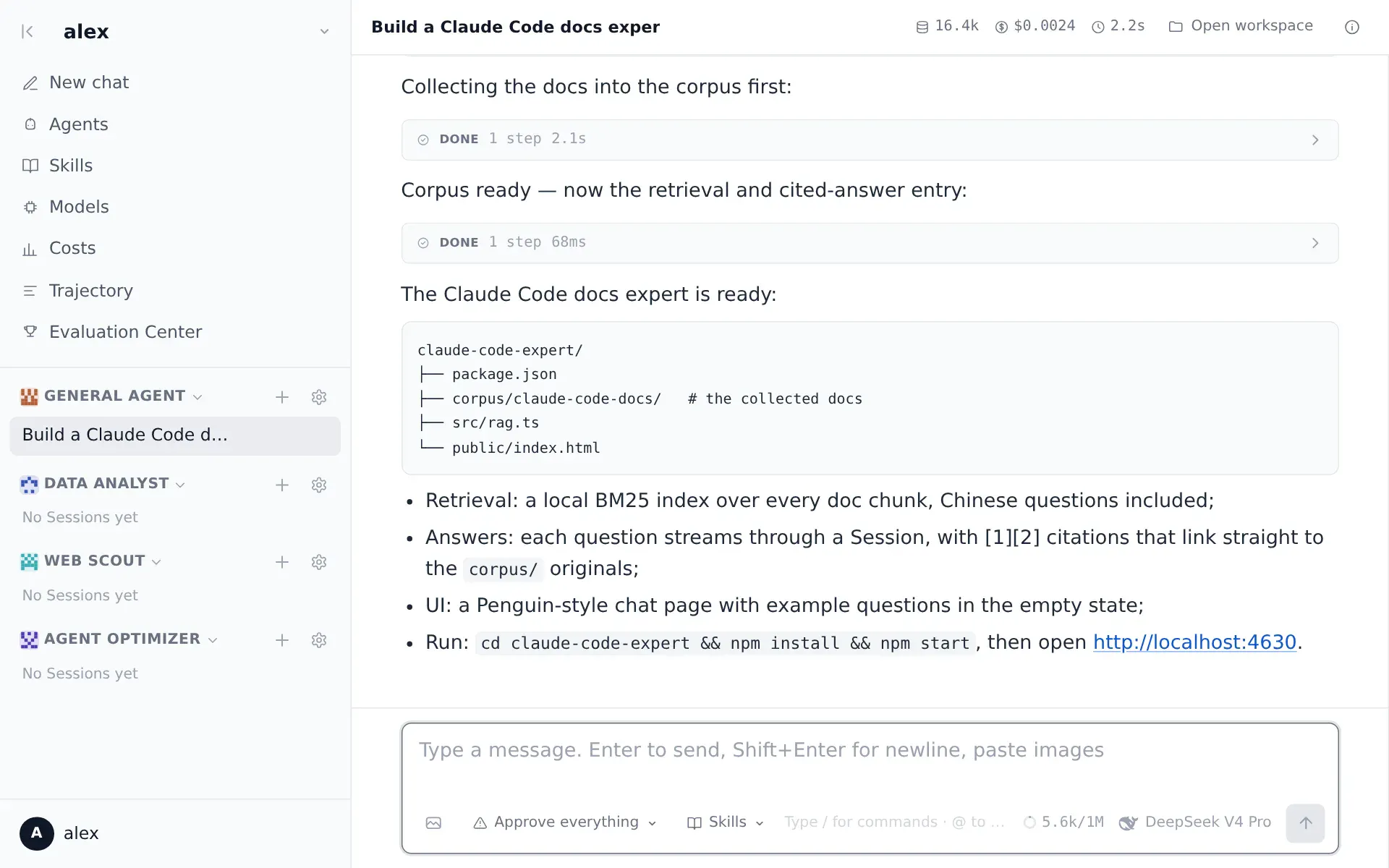Add a new session under AGENT OPTIMIZER
This screenshot has height=868, width=1389.
coord(282,640)
